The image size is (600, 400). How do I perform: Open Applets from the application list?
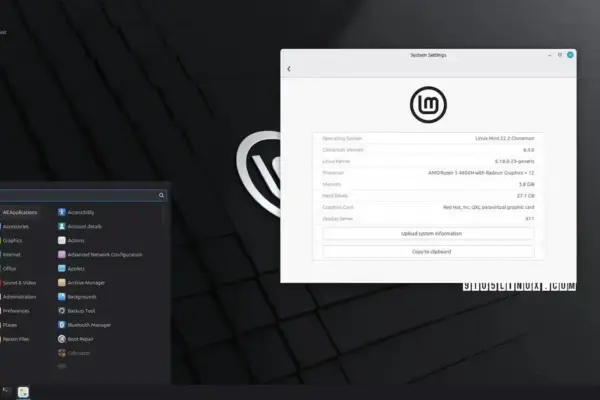(71, 269)
